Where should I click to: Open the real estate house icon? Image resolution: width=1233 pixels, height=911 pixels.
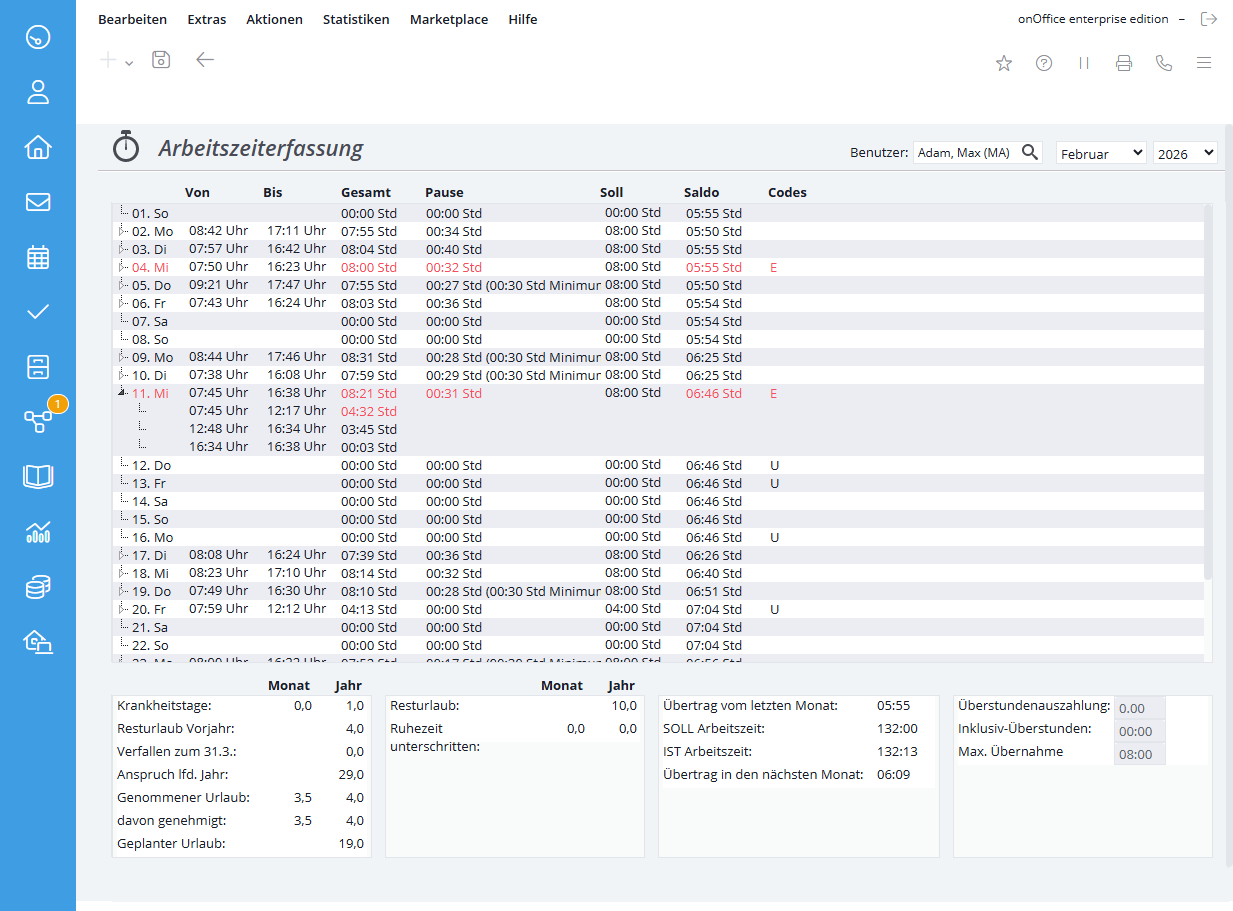(38, 148)
